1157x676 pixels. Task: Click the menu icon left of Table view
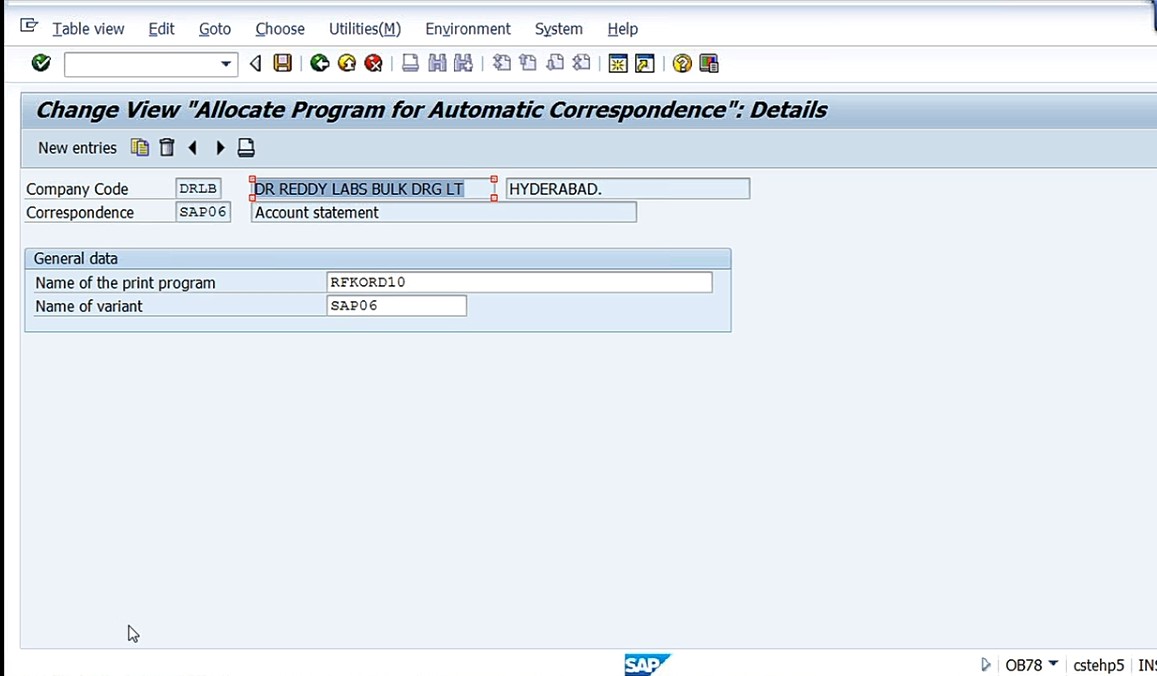29,27
